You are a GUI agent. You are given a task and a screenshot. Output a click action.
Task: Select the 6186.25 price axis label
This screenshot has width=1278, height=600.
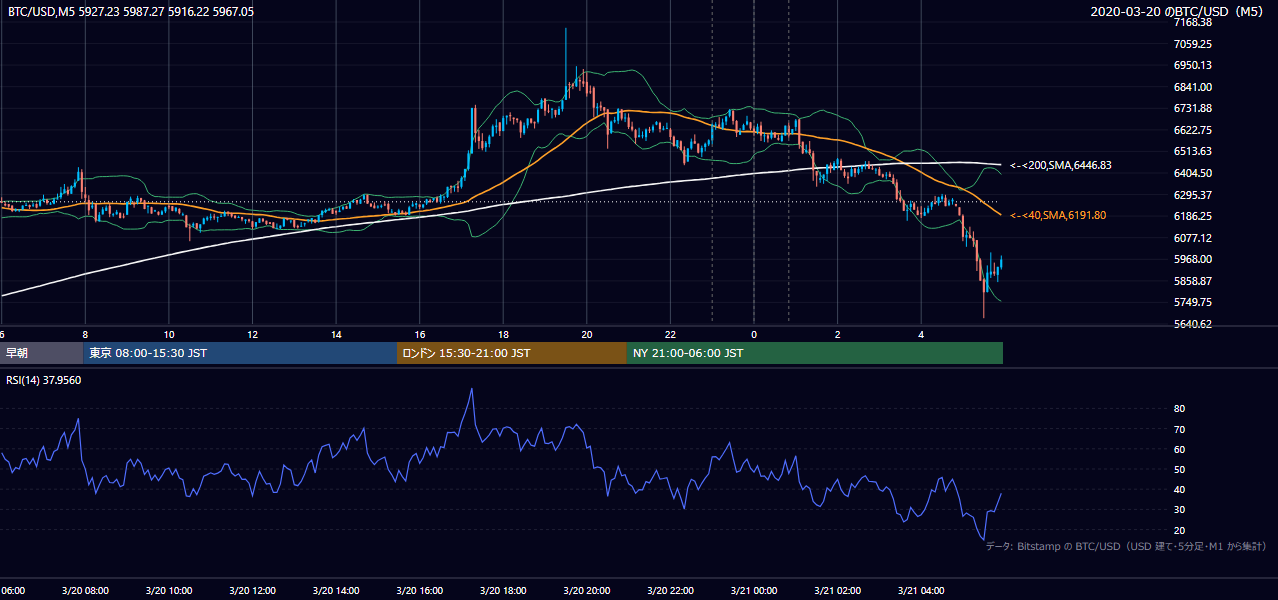click(x=1193, y=216)
